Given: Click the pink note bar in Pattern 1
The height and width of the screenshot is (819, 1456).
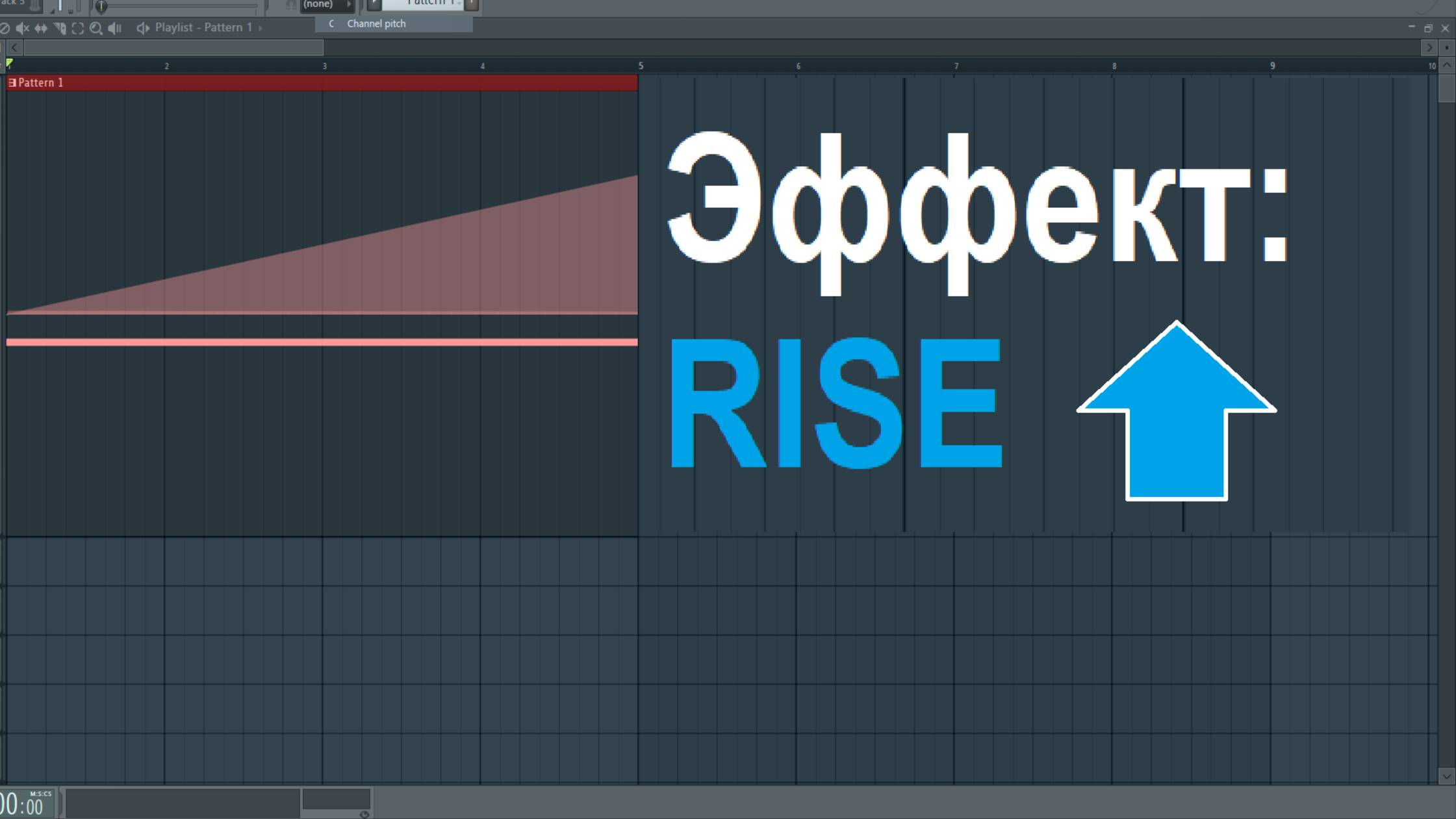Looking at the screenshot, I should pos(322,342).
